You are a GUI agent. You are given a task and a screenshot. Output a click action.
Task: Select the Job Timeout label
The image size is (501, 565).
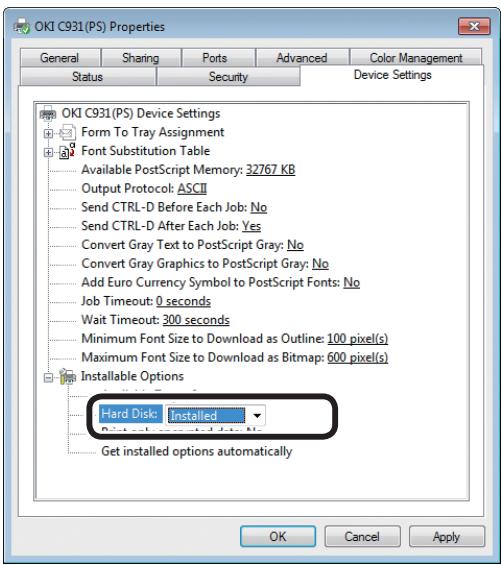click(x=117, y=301)
